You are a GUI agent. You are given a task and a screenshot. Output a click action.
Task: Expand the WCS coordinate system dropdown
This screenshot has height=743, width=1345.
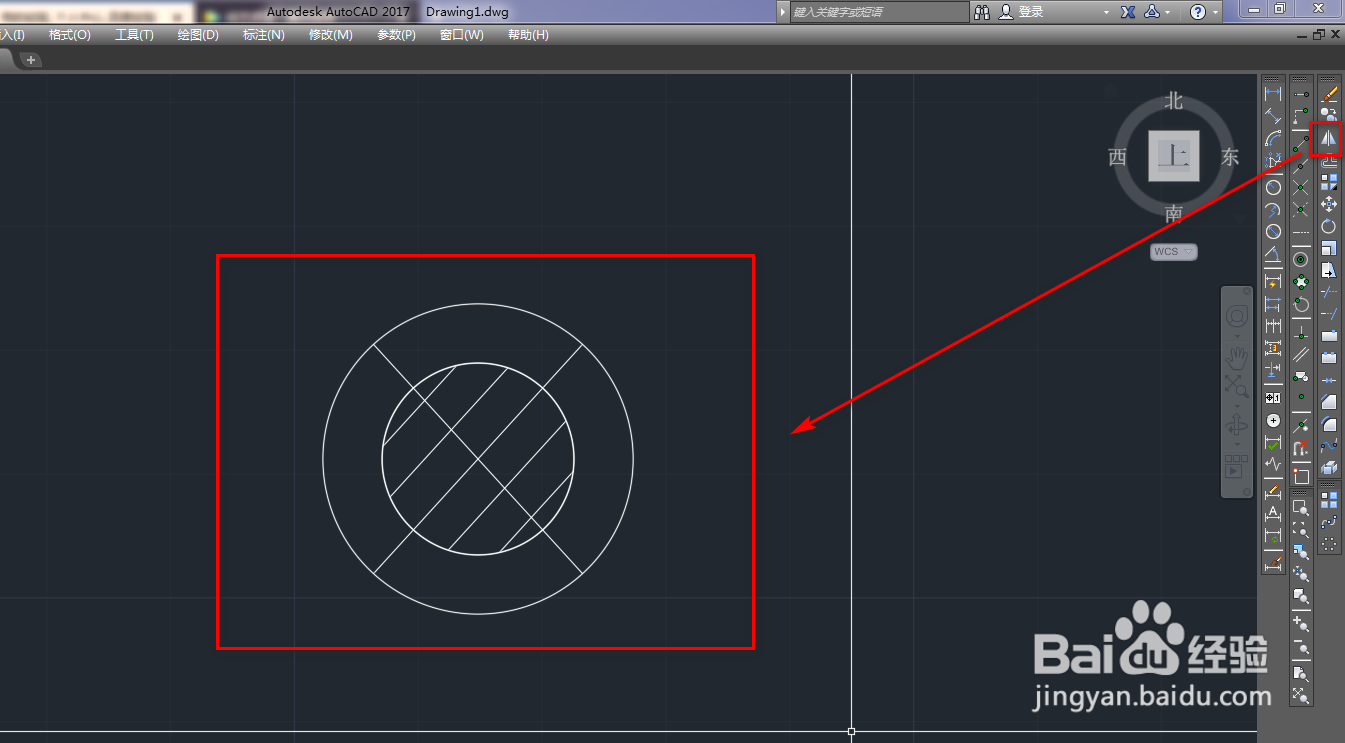pyautogui.click(x=1174, y=252)
